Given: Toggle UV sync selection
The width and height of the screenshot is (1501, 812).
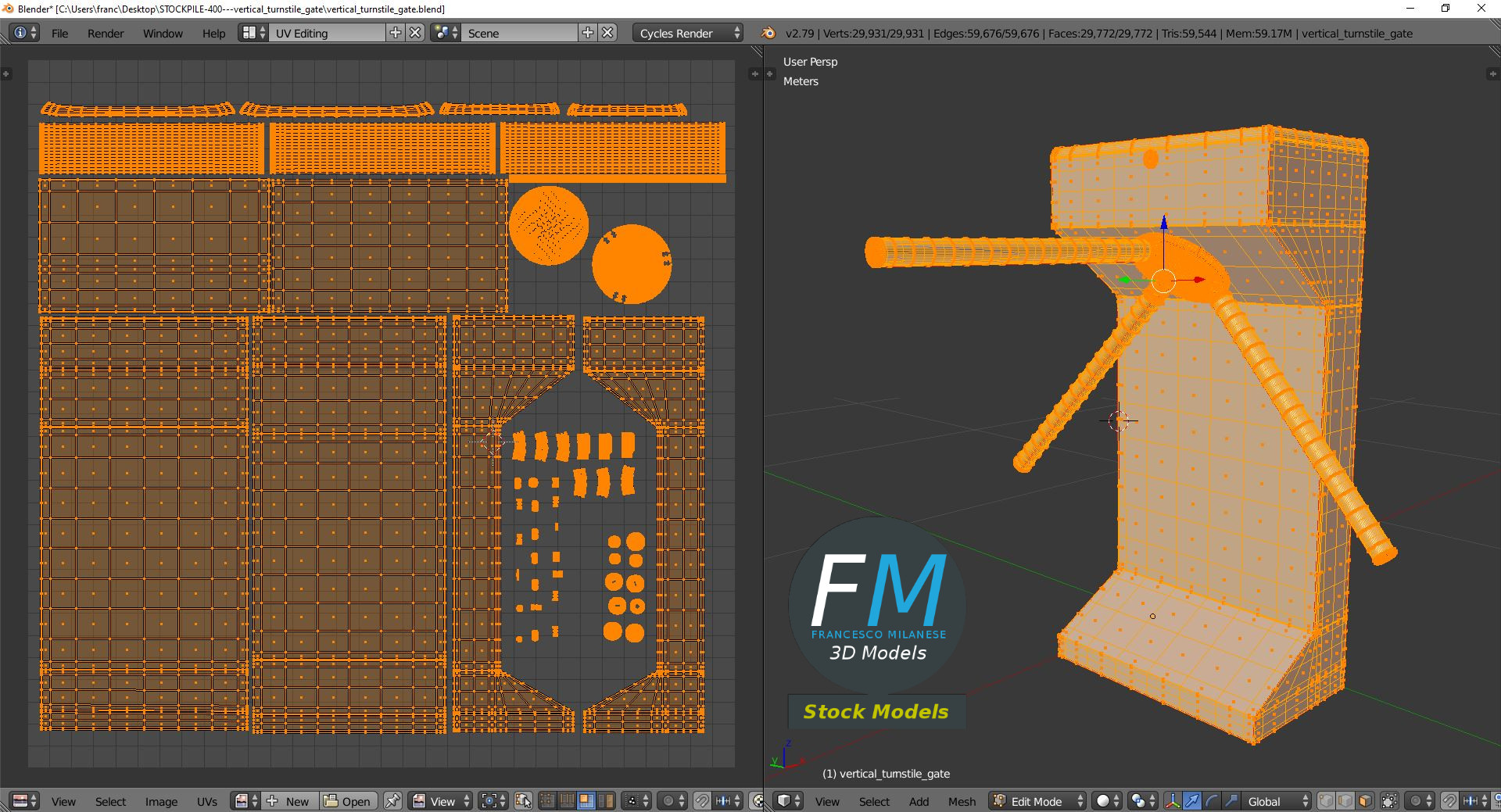Looking at the screenshot, I should point(524,801).
